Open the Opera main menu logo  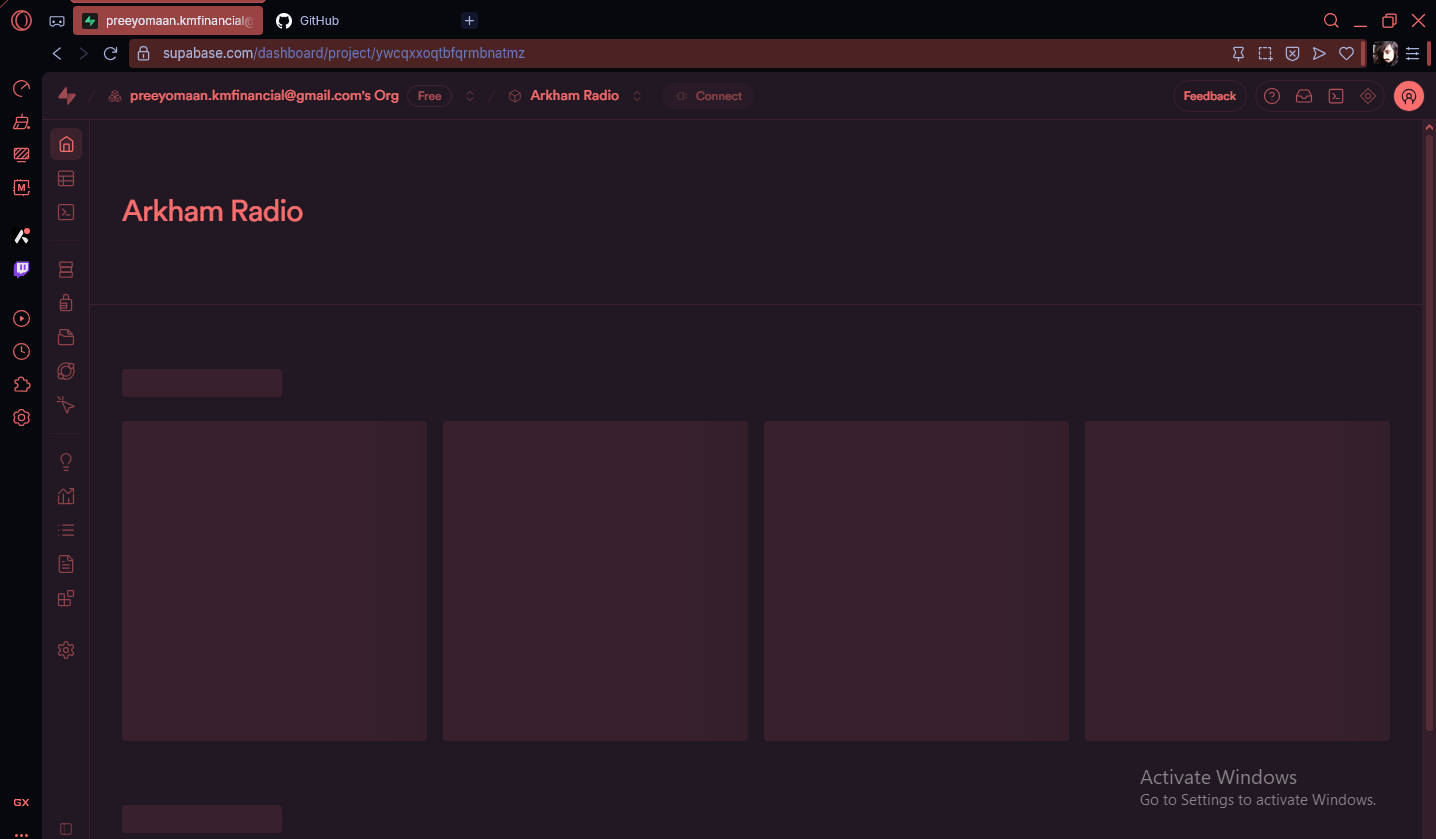(21, 20)
